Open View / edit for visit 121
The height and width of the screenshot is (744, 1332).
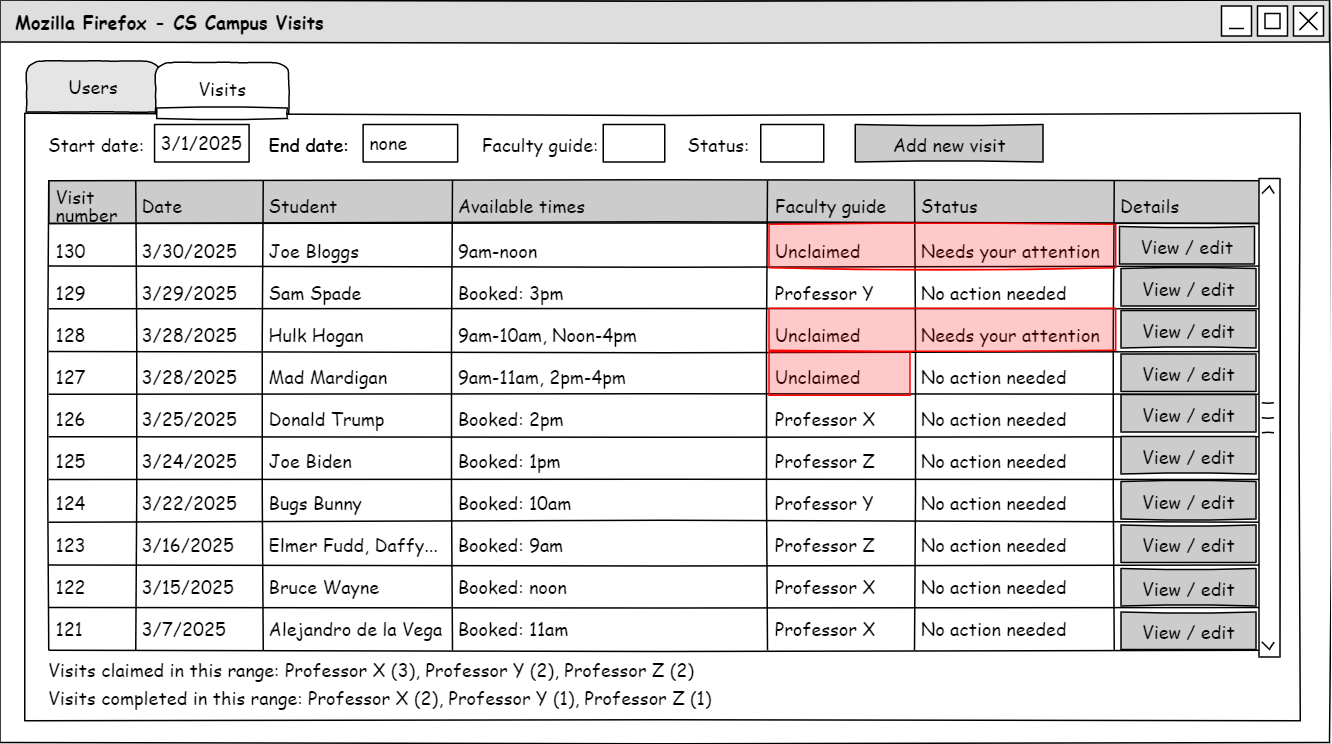point(1187,632)
